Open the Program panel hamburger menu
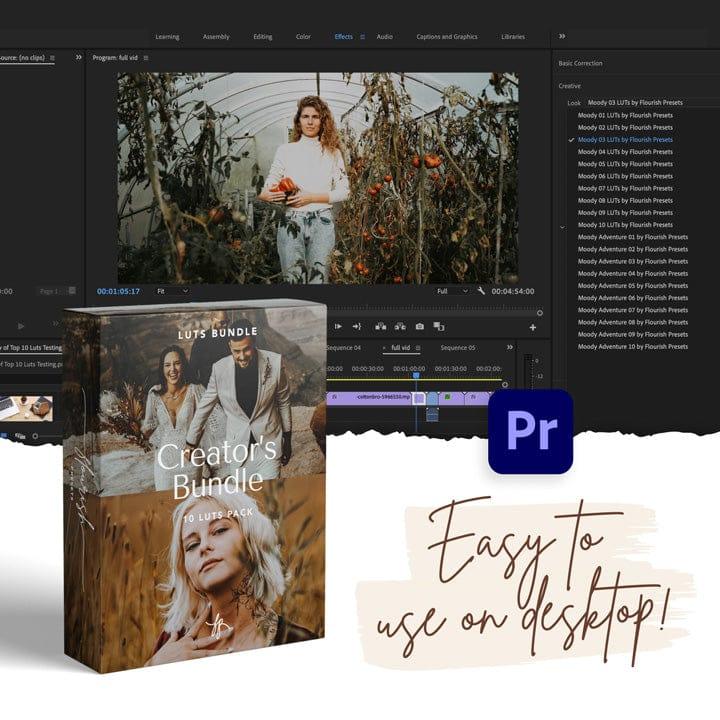The image size is (720, 720). [146, 58]
